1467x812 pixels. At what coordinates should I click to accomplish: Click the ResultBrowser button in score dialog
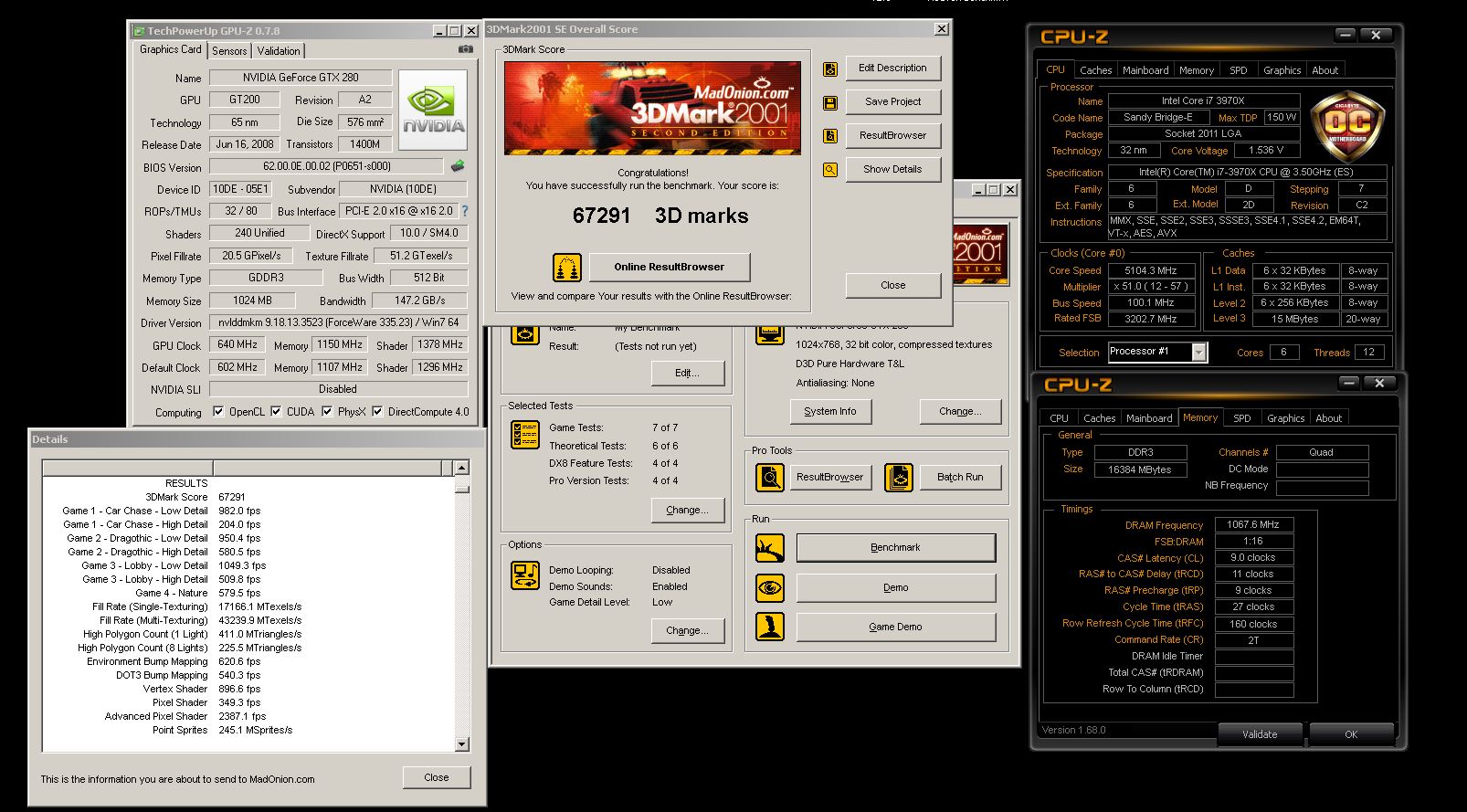click(x=892, y=135)
